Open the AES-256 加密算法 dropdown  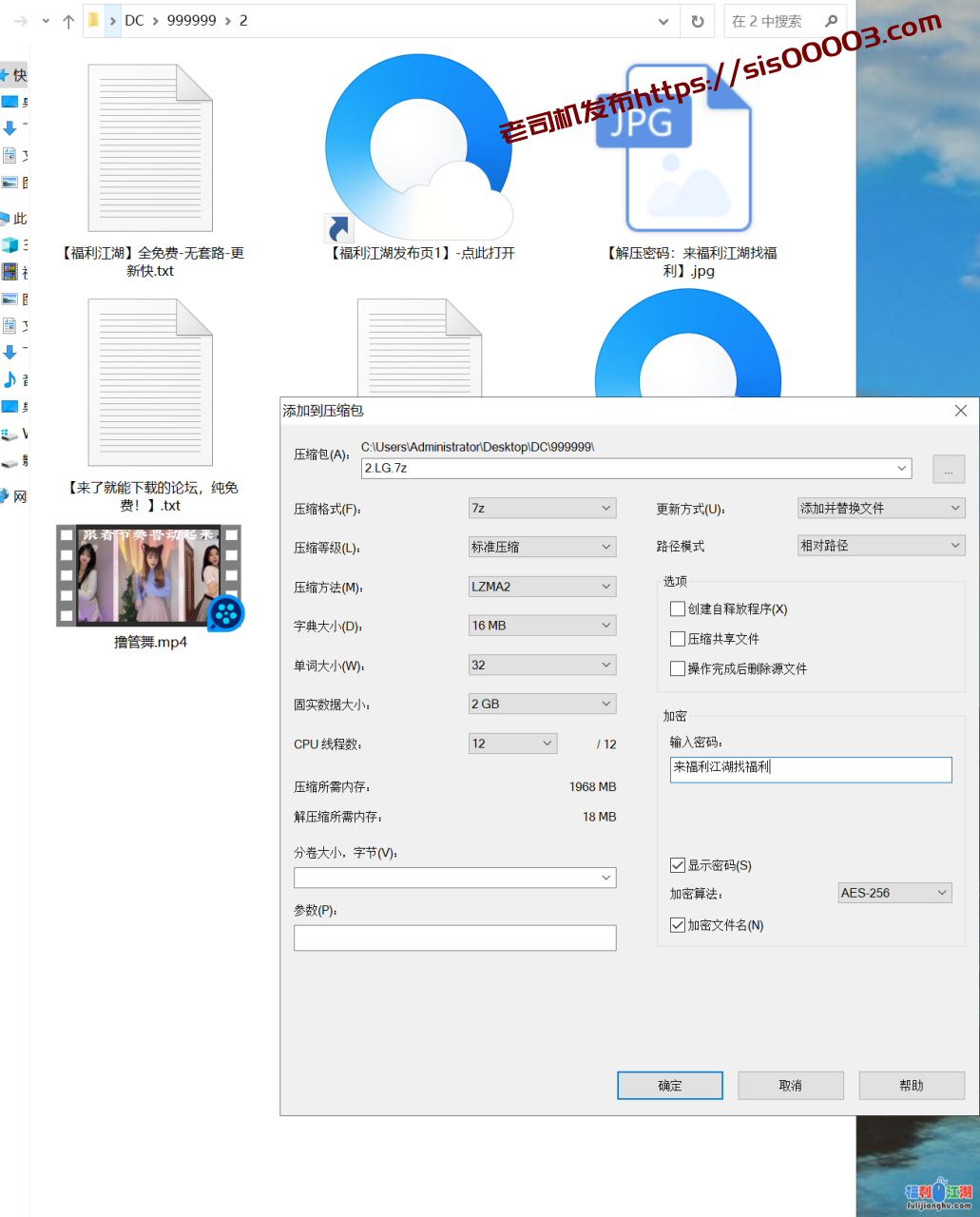pyautogui.click(x=894, y=893)
